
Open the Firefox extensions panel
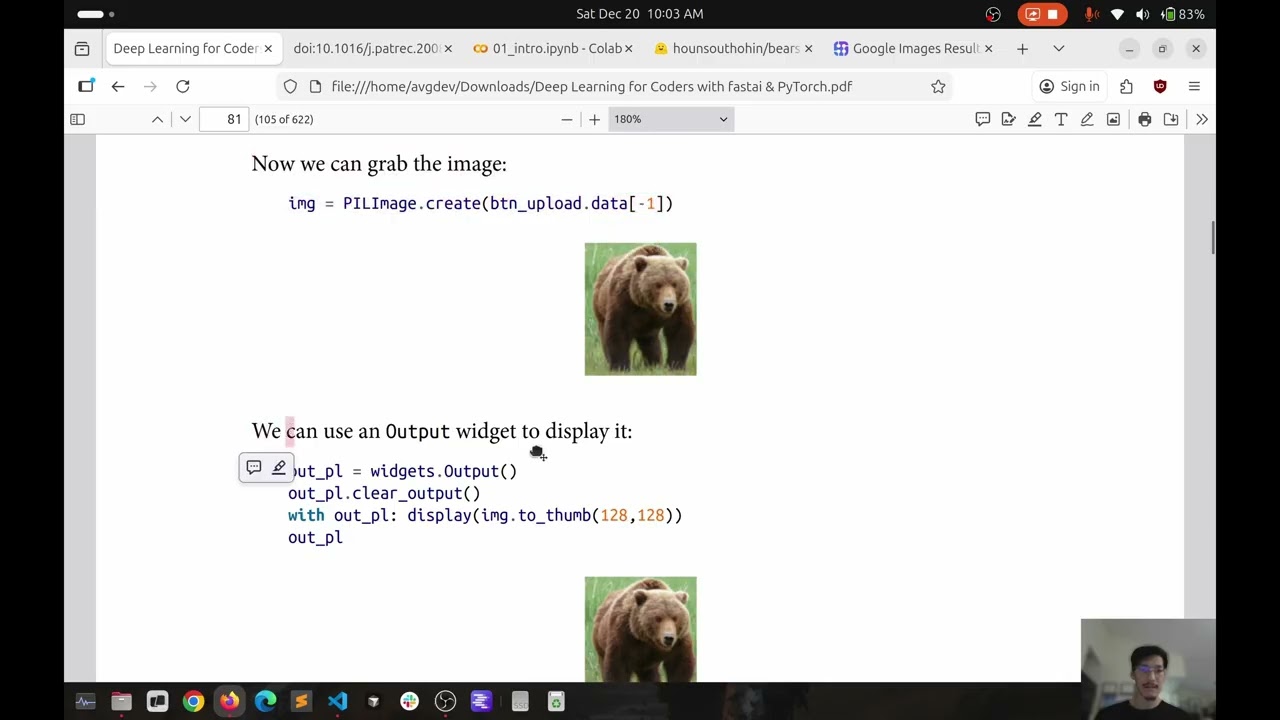click(x=1127, y=86)
